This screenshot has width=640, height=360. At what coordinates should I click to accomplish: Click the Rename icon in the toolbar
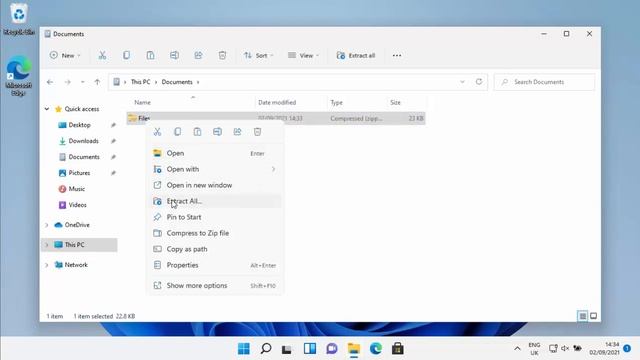pyautogui.click(x=174, y=55)
